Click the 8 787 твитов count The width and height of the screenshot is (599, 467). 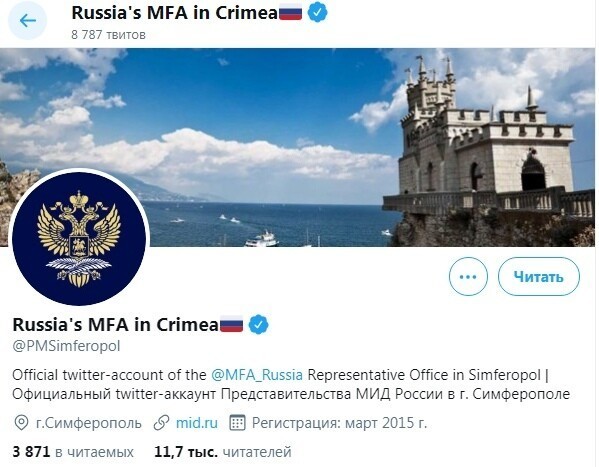108,35
